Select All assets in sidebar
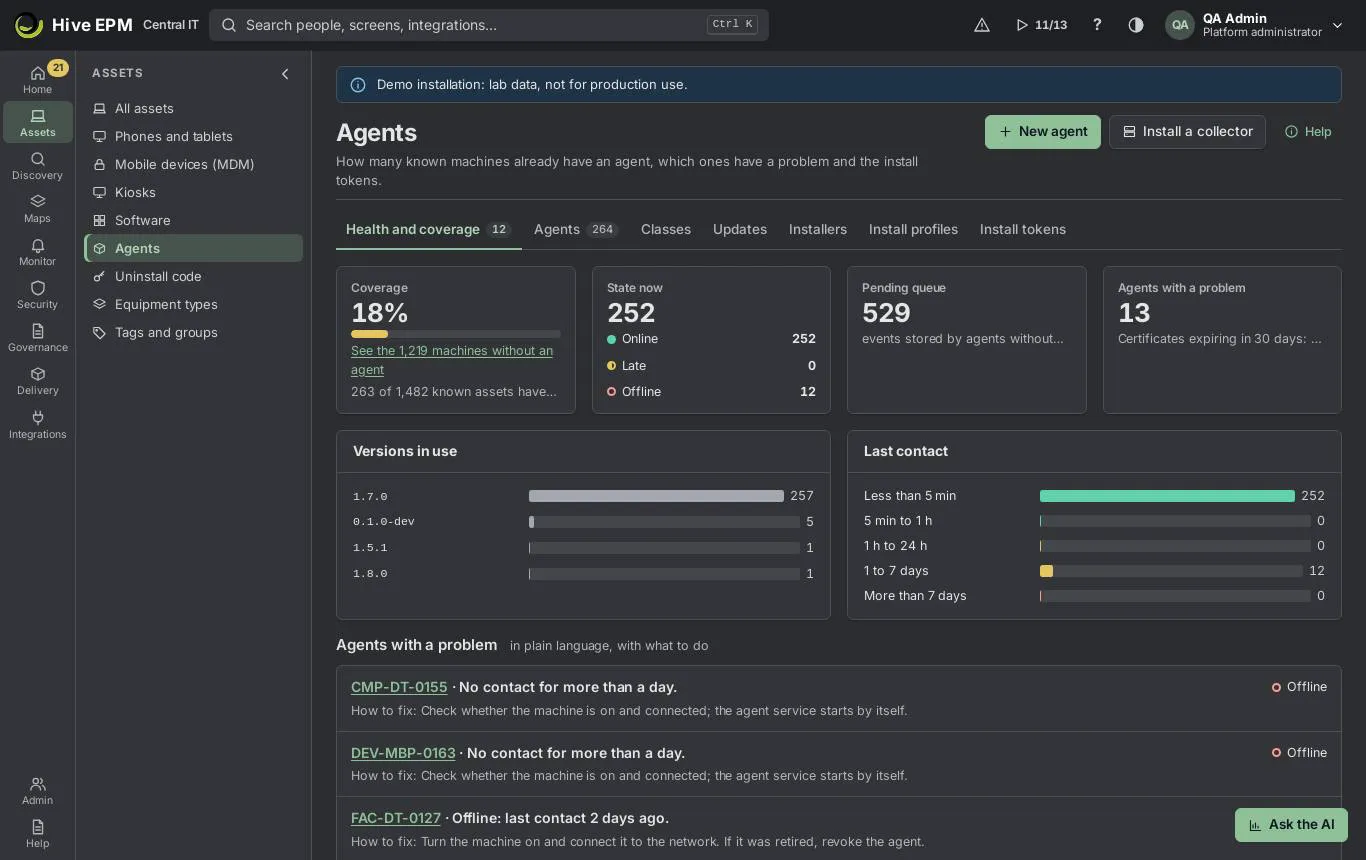 click(x=193, y=108)
